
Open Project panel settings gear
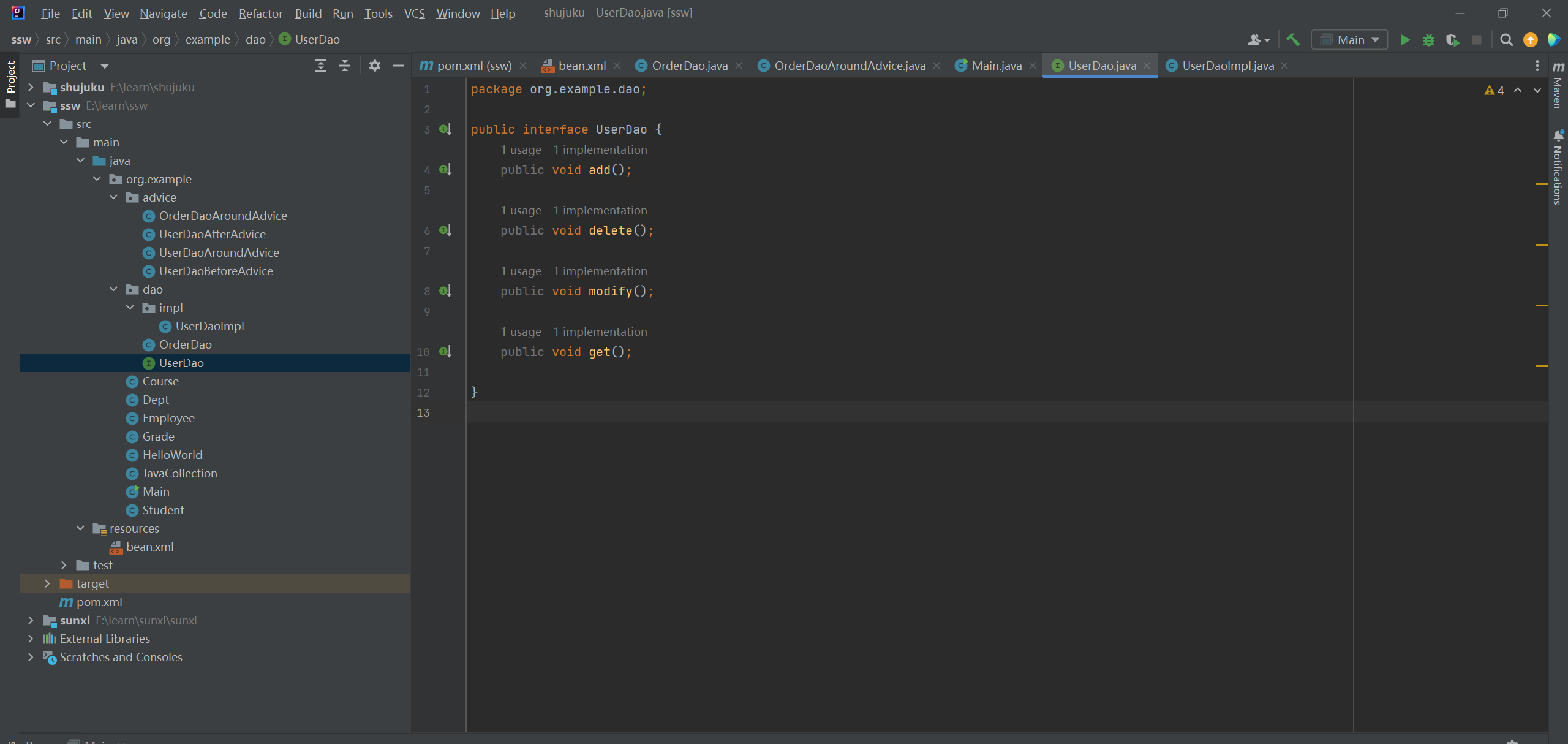click(x=375, y=66)
